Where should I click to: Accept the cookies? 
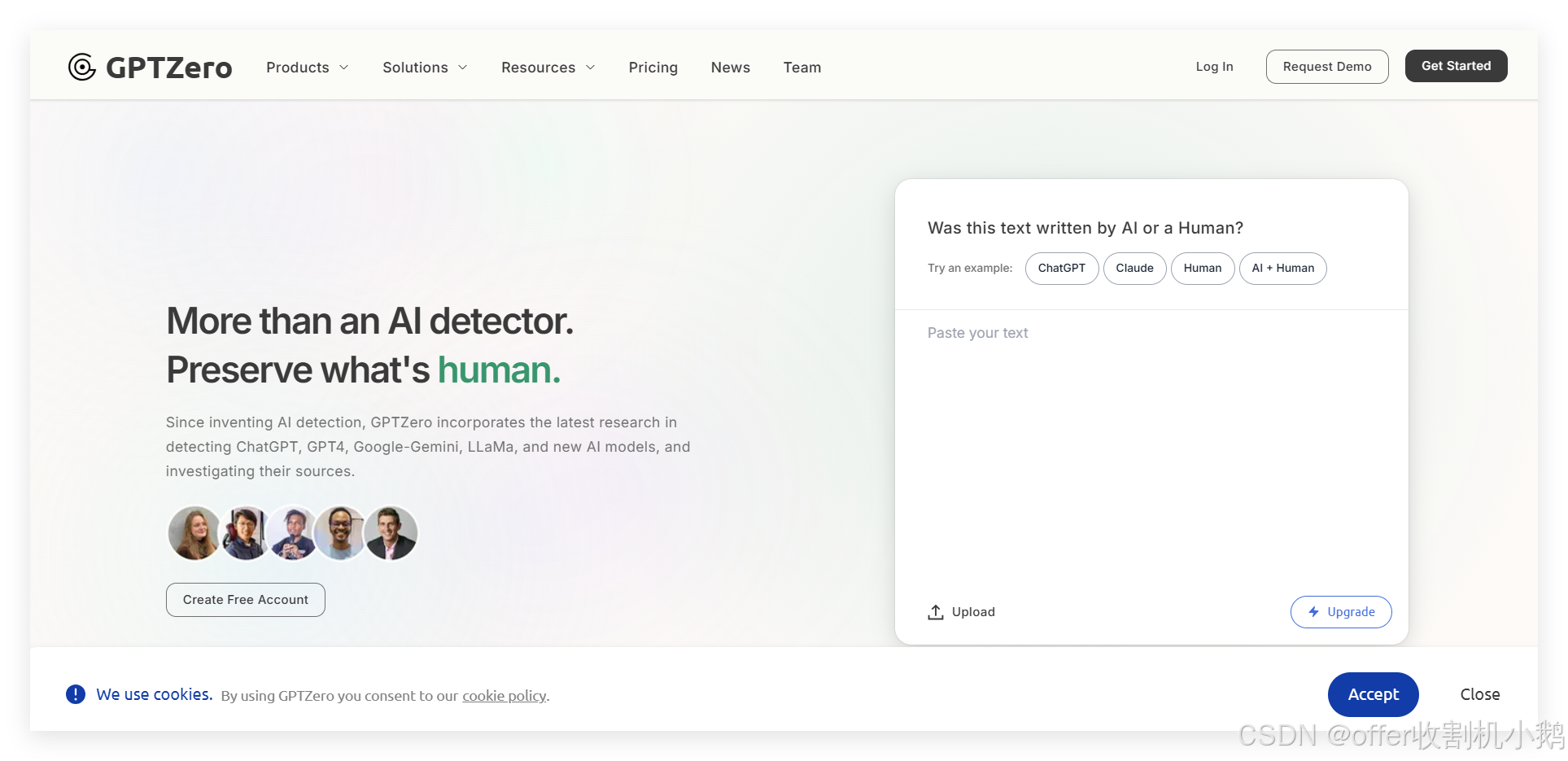(1374, 694)
